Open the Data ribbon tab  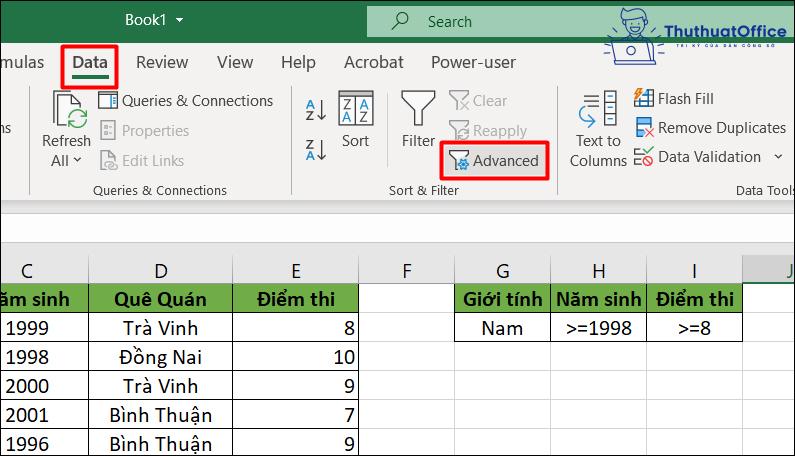click(90, 63)
